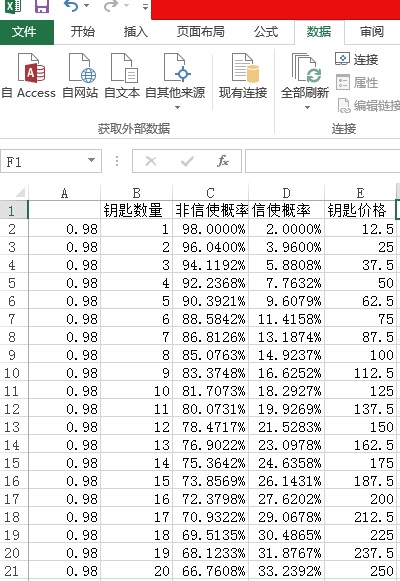The width and height of the screenshot is (400, 581).
Task: Expand the 全部刷新 dropdown arrow
Action: coord(307,107)
